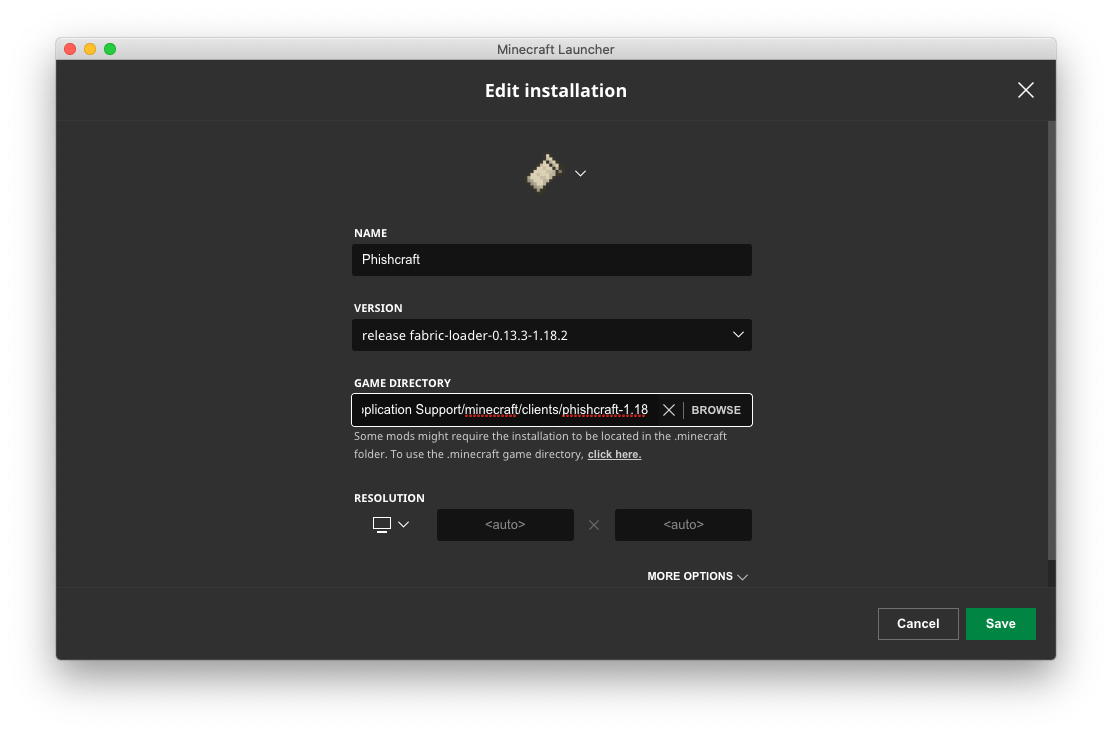This screenshot has height=734, width=1112.
Task: Click the Name field containing Phishcraft
Action: 551,259
